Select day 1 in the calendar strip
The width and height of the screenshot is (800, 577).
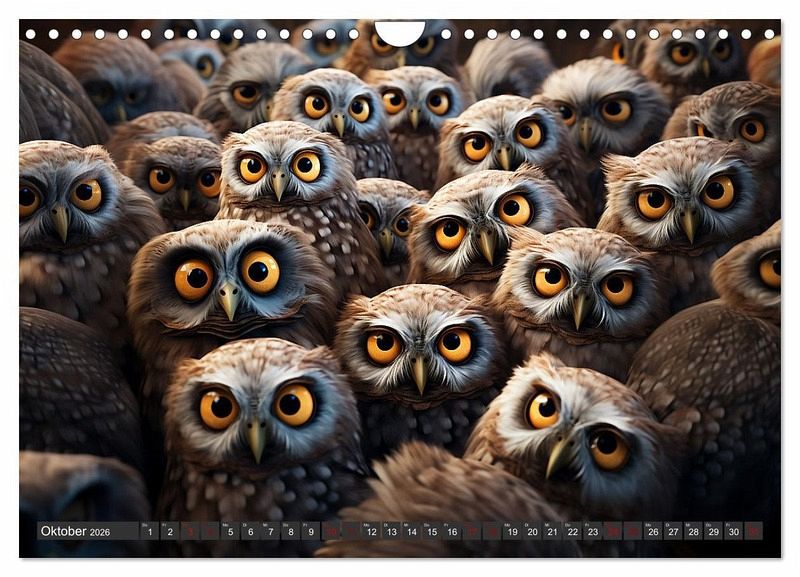click(x=149, y=531)
